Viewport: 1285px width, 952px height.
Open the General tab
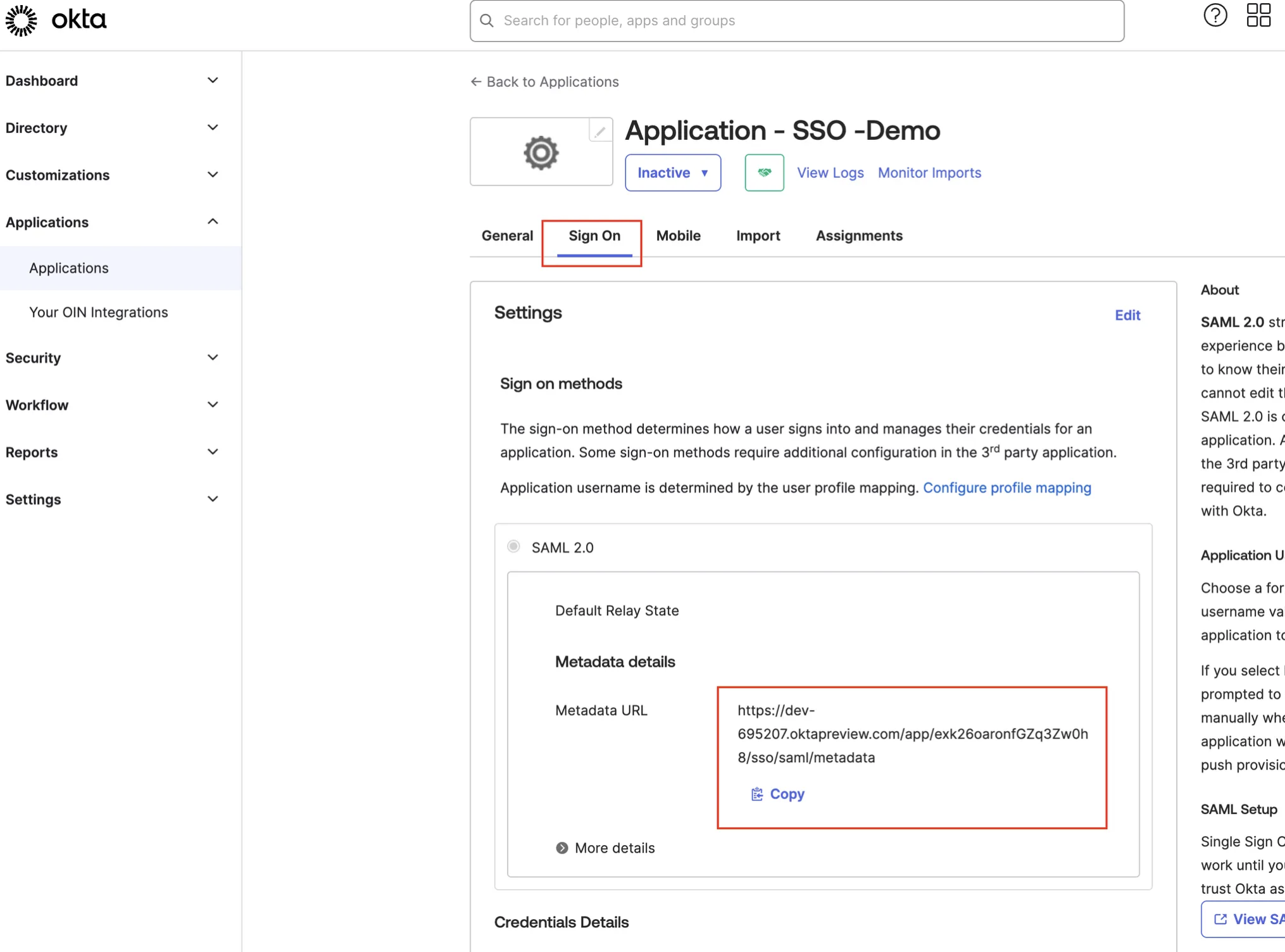tap(507, 235)
